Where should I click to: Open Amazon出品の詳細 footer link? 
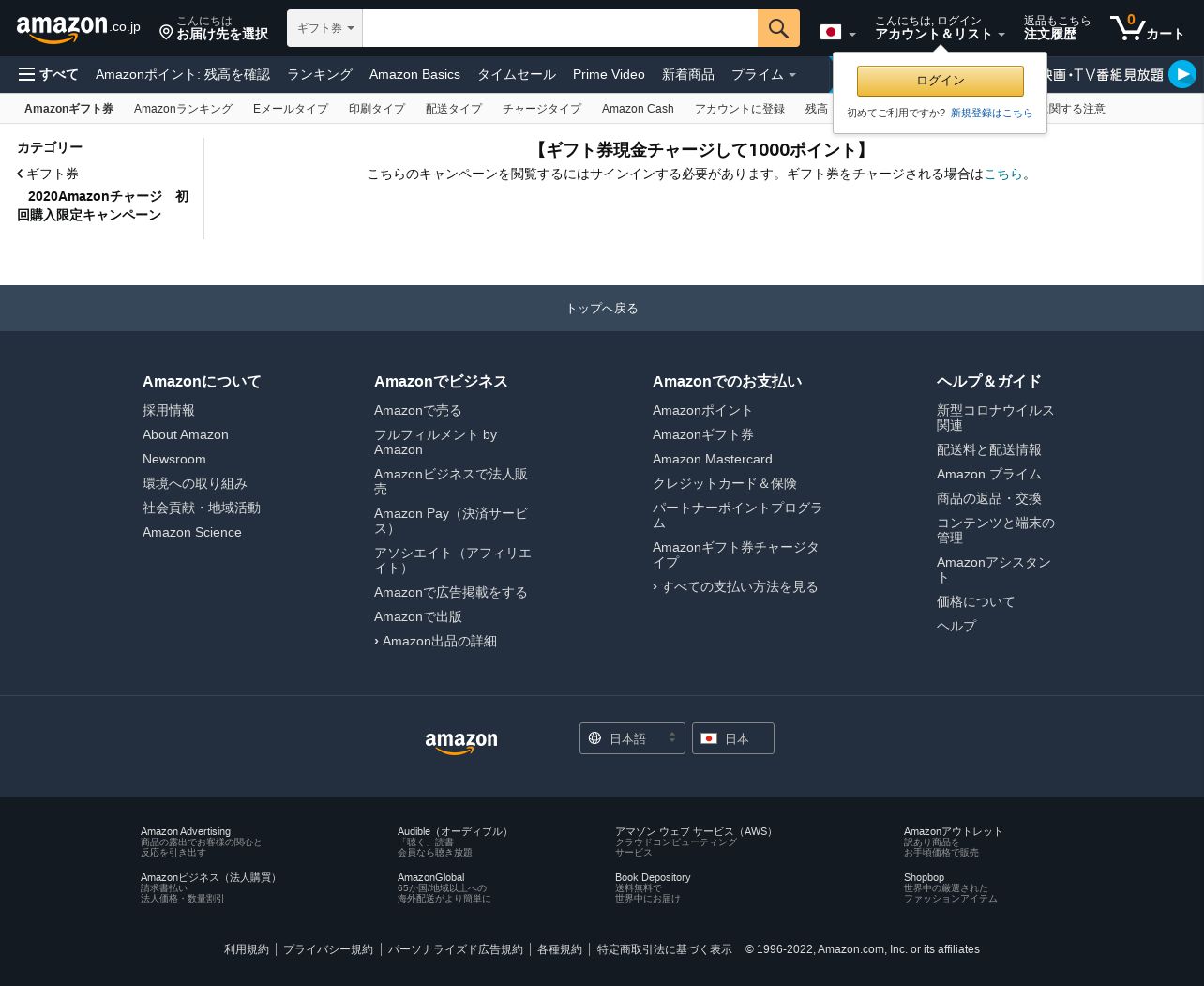point(436,641)
